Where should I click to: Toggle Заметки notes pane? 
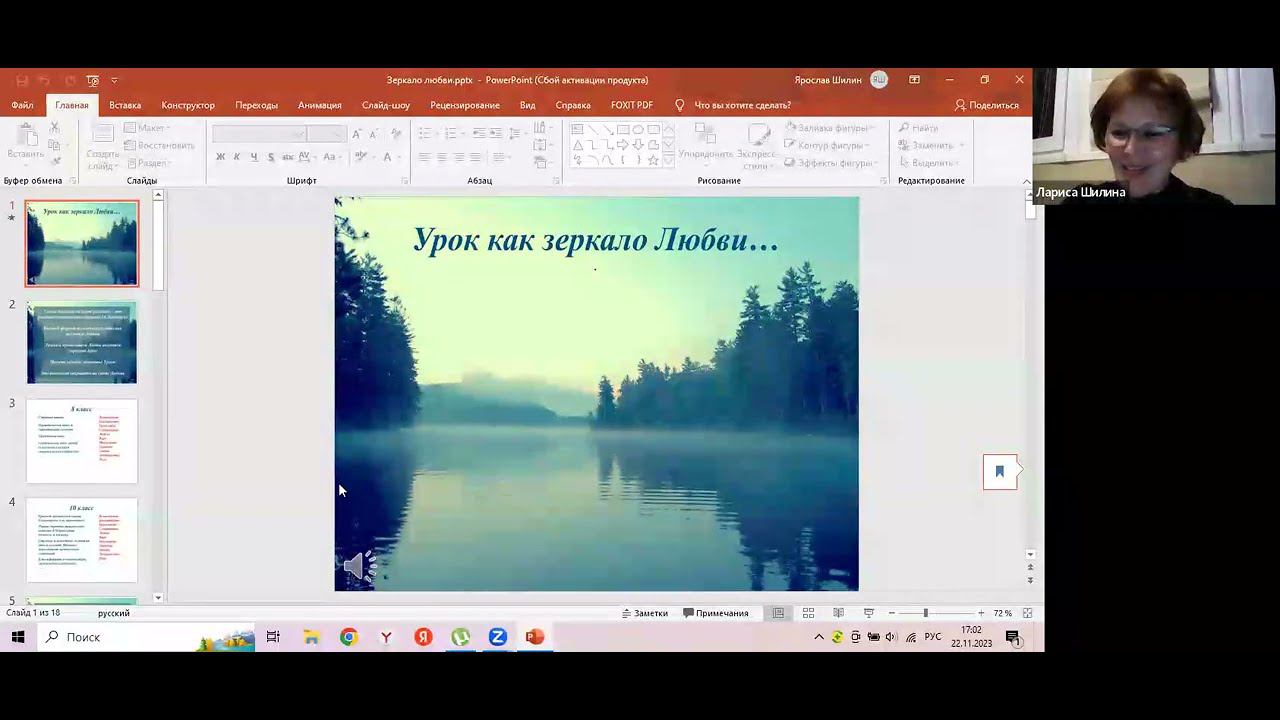644,613
